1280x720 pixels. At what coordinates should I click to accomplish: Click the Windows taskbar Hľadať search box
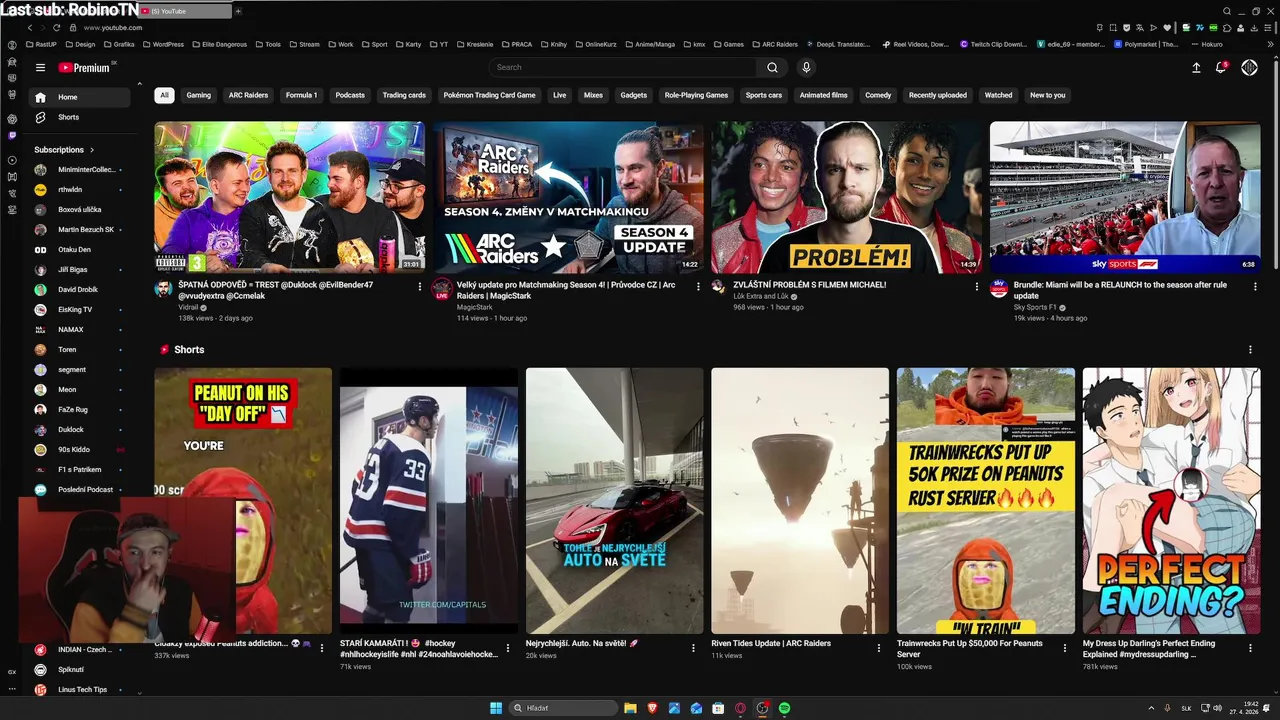562,708
